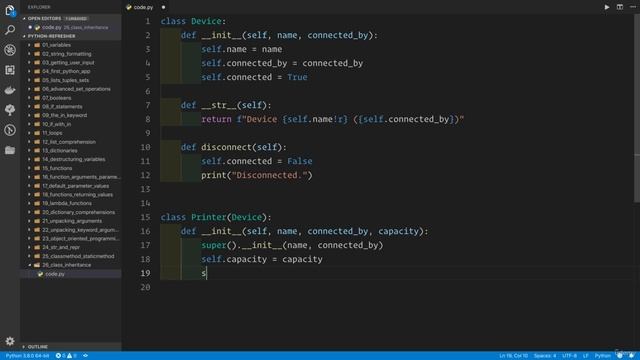Open the 11_loops folder
640x360 pixels.
click(71, 133)
